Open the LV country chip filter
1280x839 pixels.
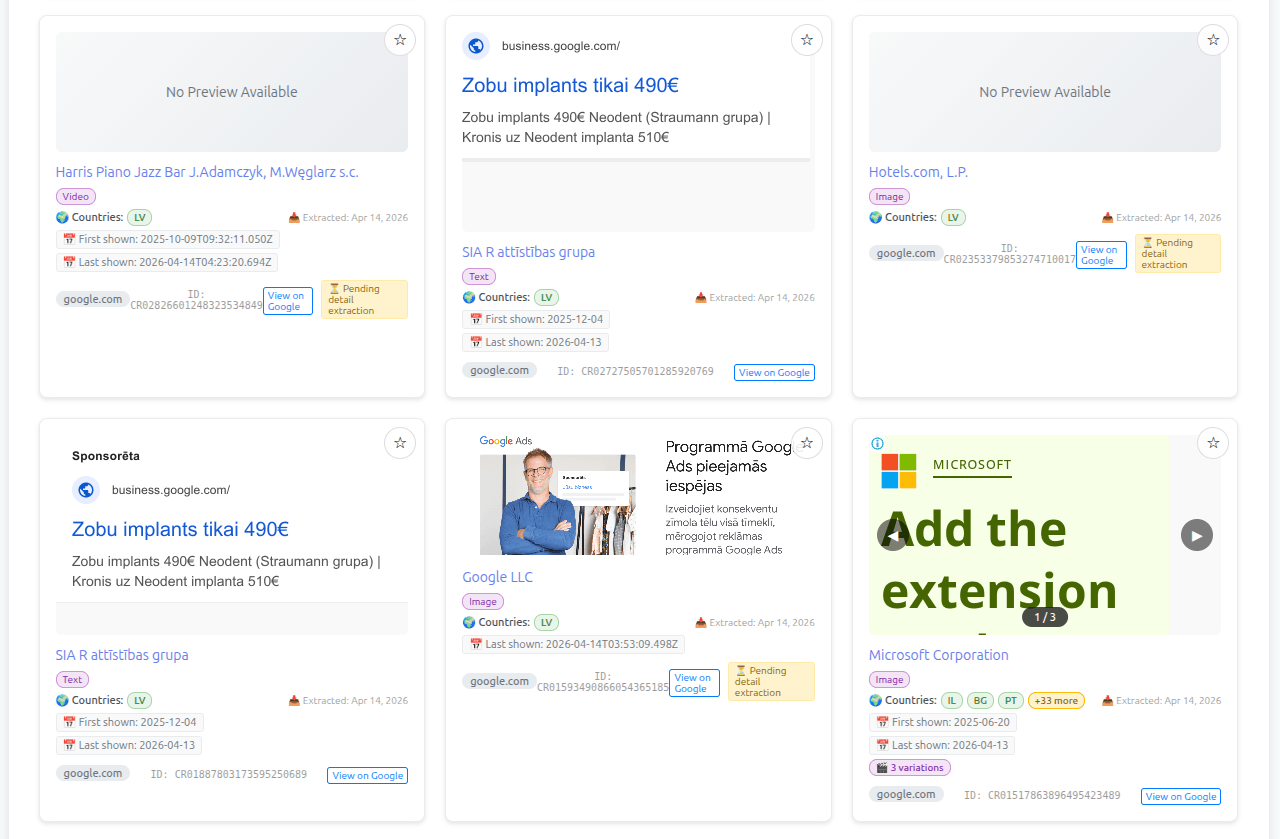[546, 296]
